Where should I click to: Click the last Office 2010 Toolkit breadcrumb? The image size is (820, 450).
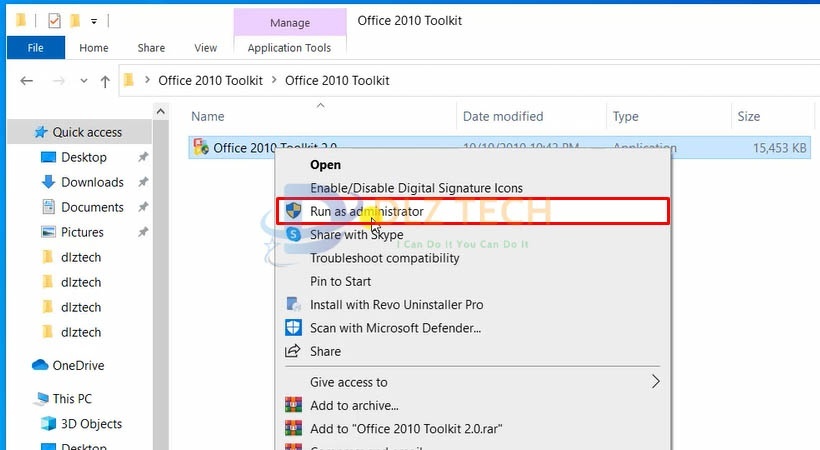point(337,81)
